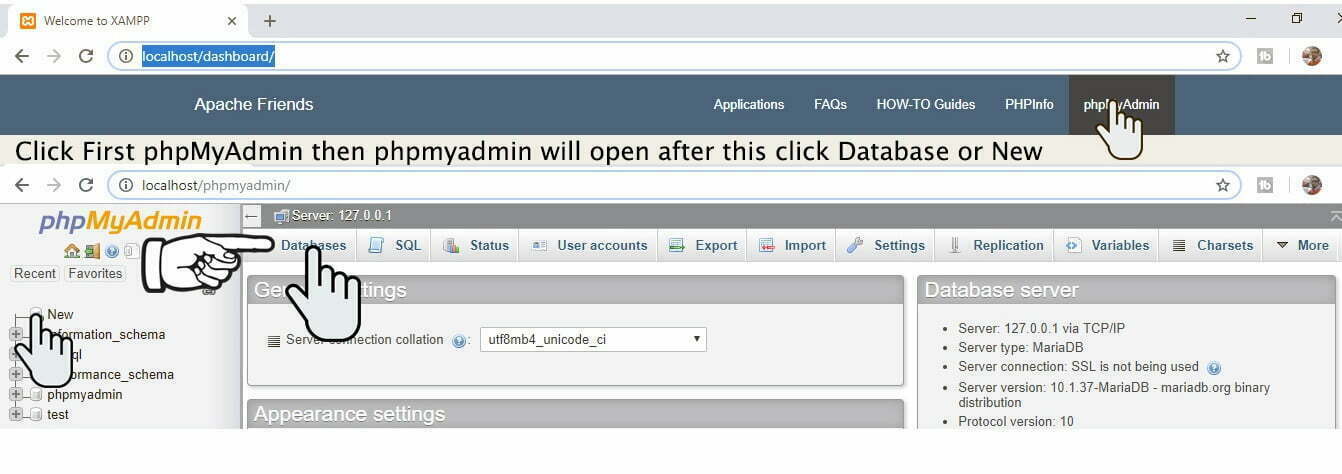Bookmark the localhost/dashboard page with star

[1222, 56]
